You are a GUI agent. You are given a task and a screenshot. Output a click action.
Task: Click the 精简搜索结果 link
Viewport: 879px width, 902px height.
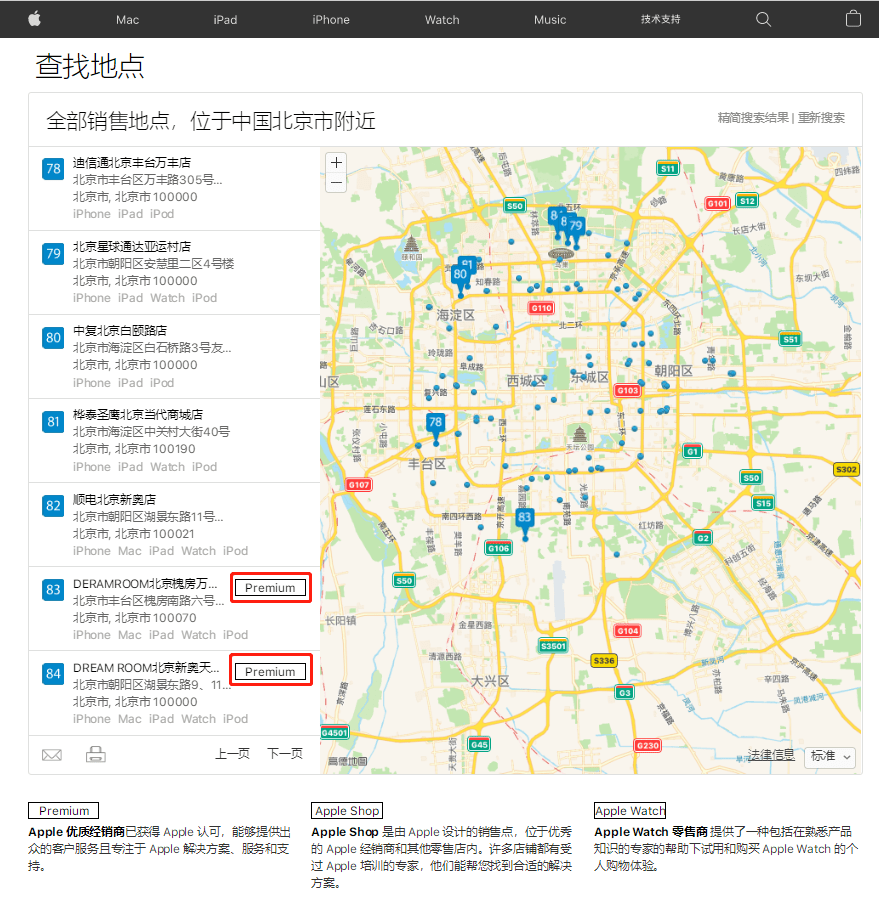(753, 118)
